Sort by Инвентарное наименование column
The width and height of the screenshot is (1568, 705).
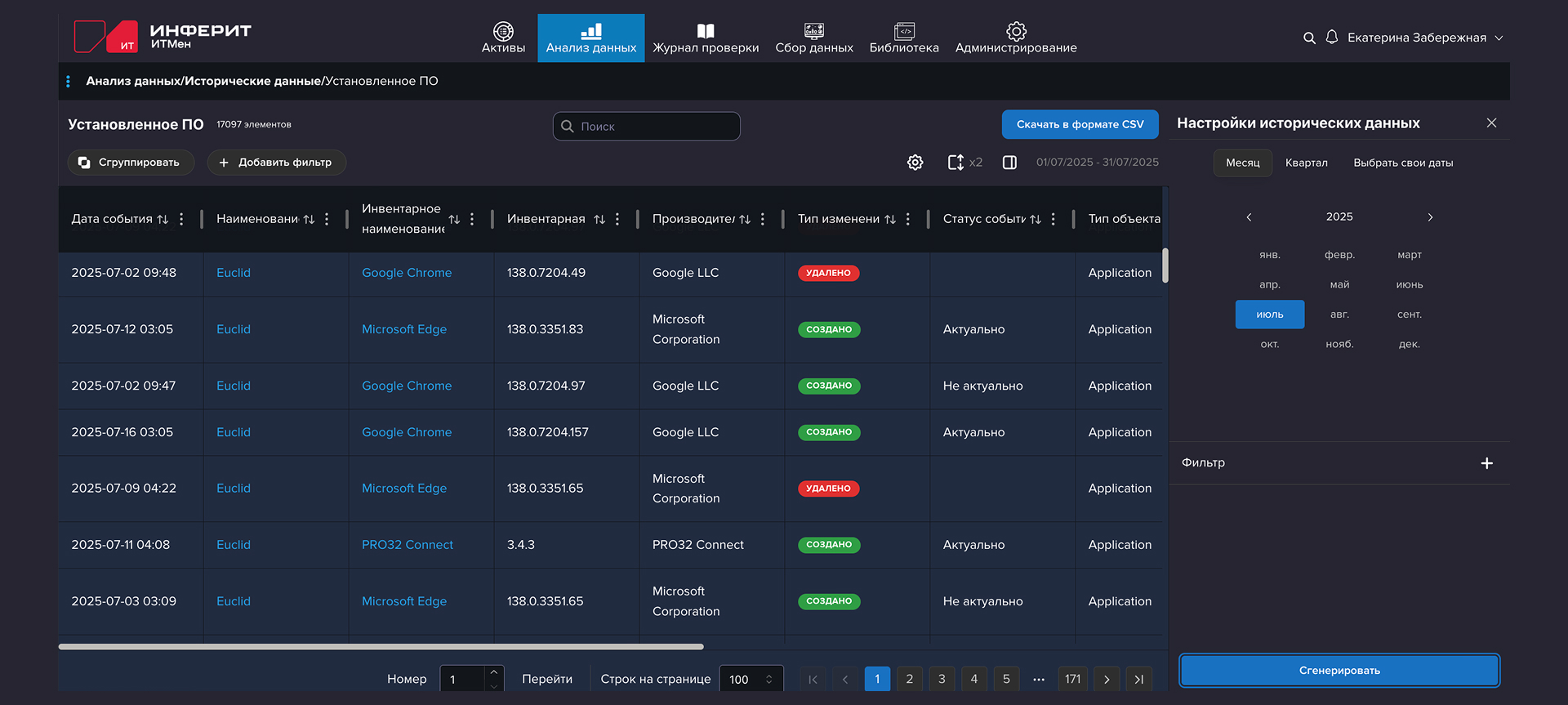pyautogui.click(x=454, y=219)
